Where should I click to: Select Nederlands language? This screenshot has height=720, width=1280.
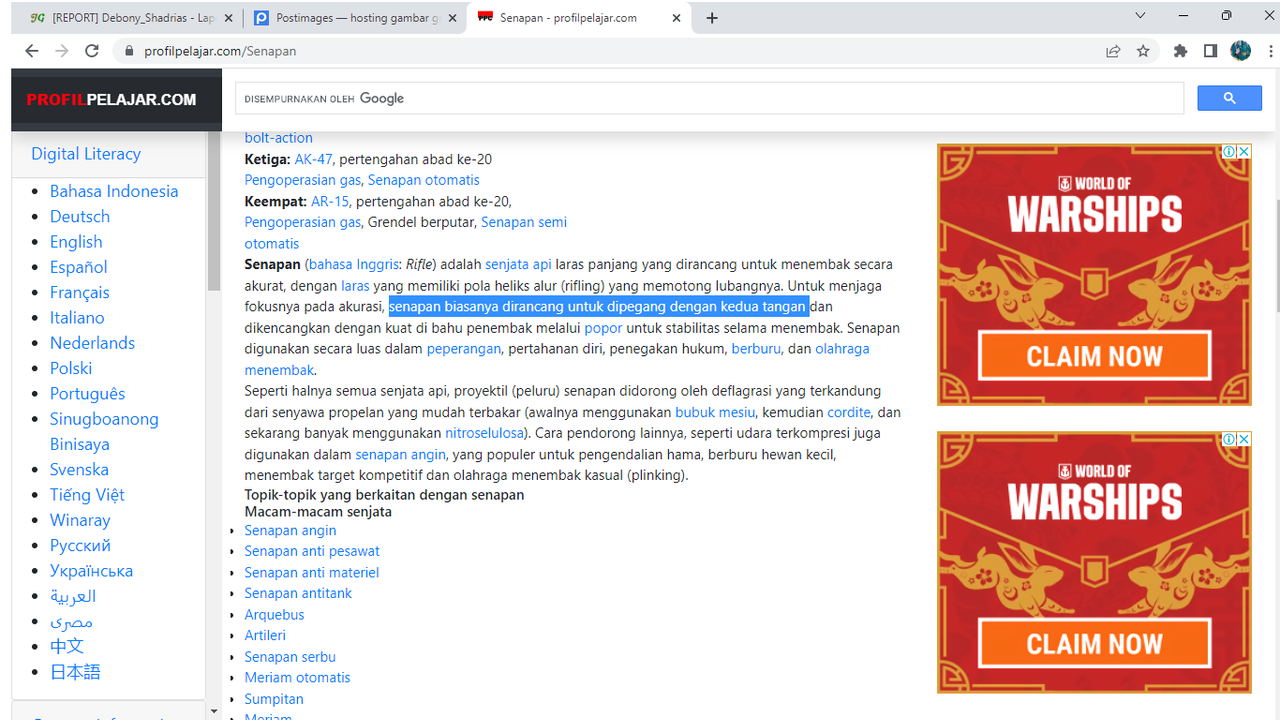(92, 343)
